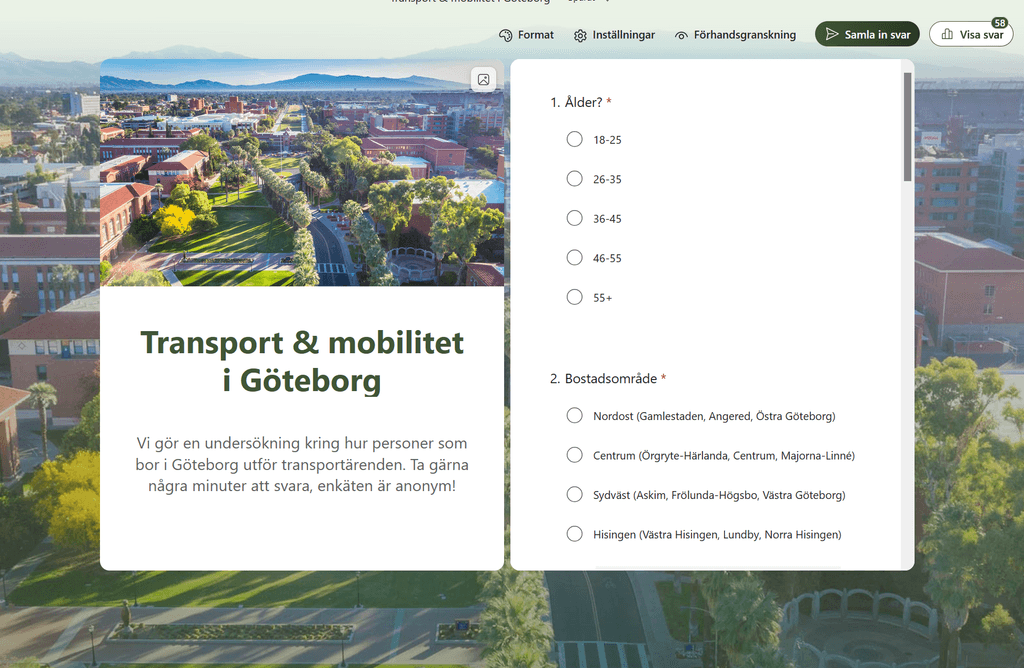Open the Format options

526,35
